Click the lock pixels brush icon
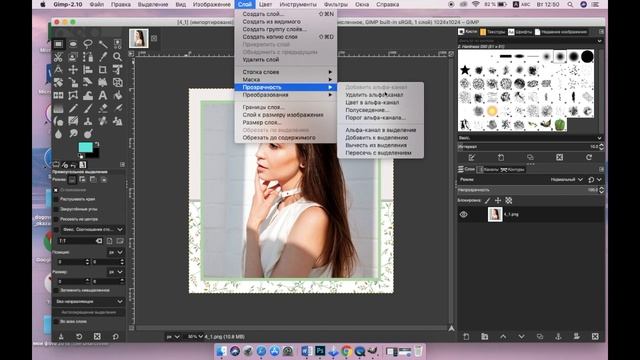This screenshot has height=360, width=640. (x=487, y=200)
